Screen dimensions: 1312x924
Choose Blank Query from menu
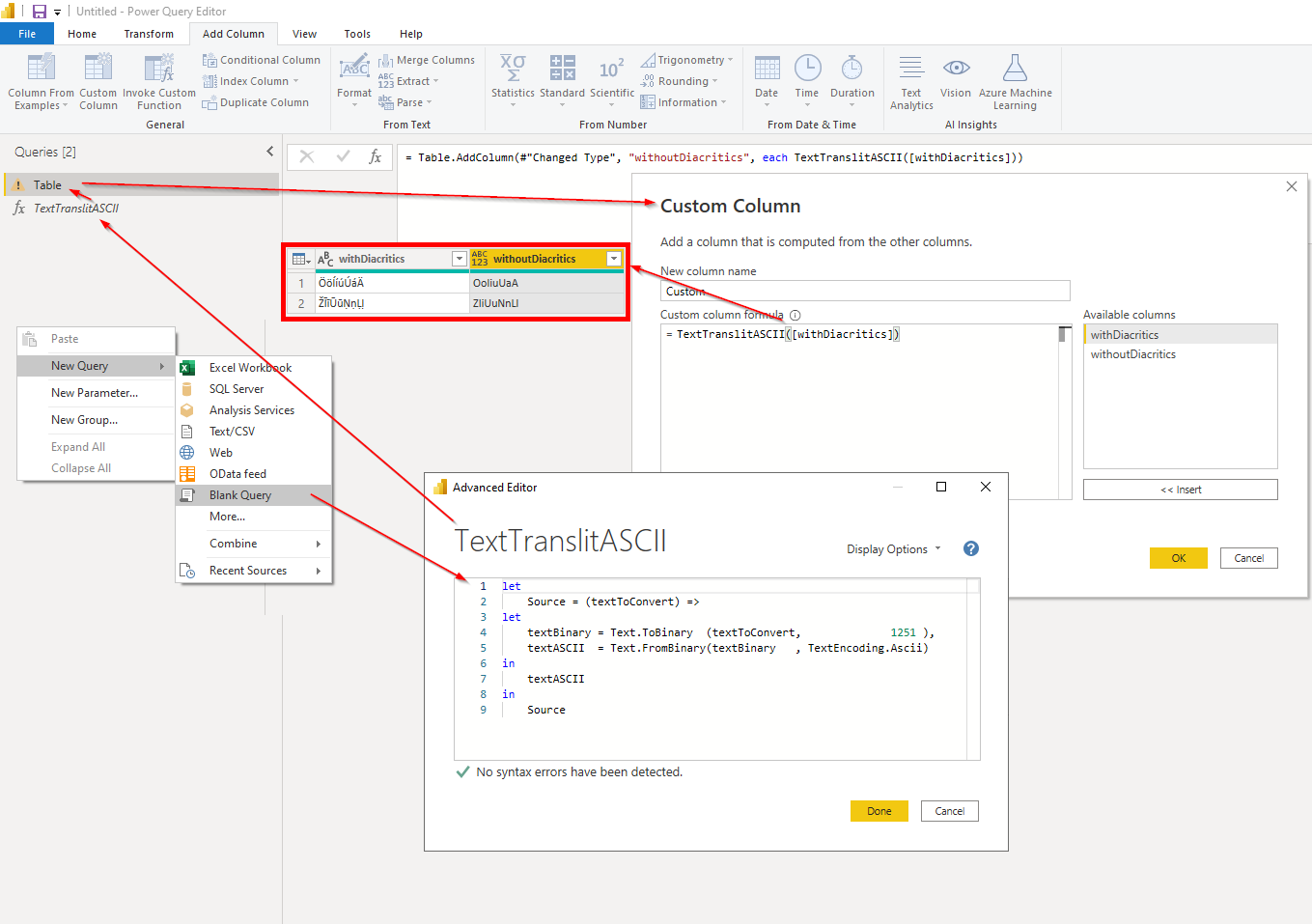[254, 495]
